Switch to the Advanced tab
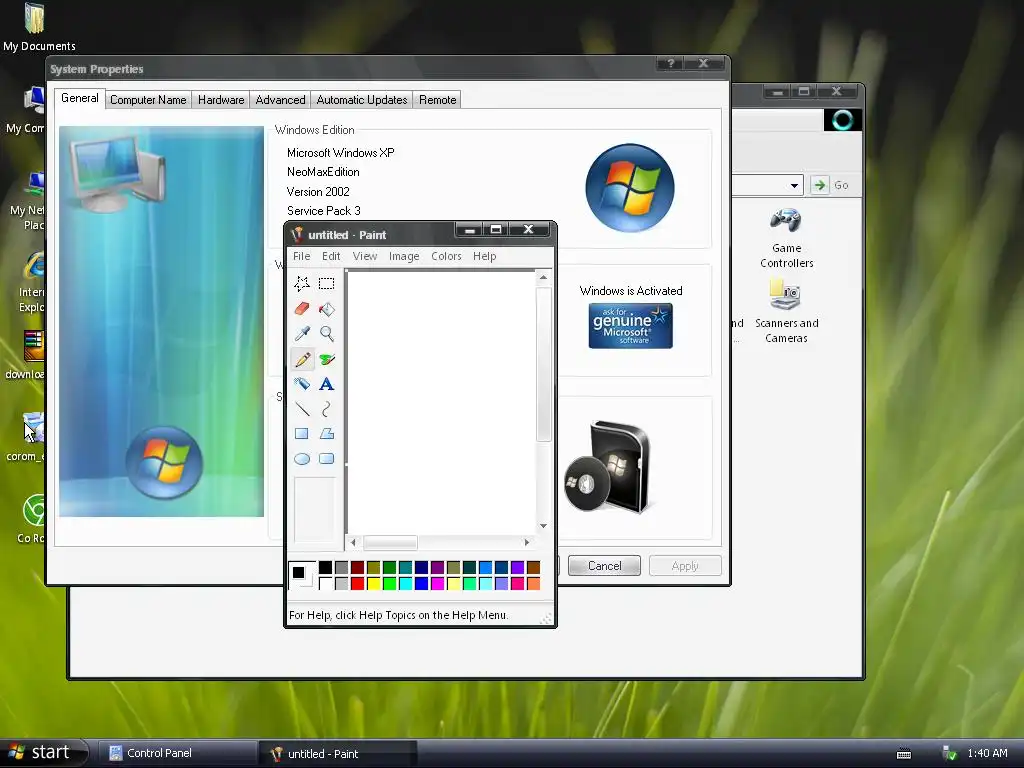 pyautogui.click(x=280, y=100)
